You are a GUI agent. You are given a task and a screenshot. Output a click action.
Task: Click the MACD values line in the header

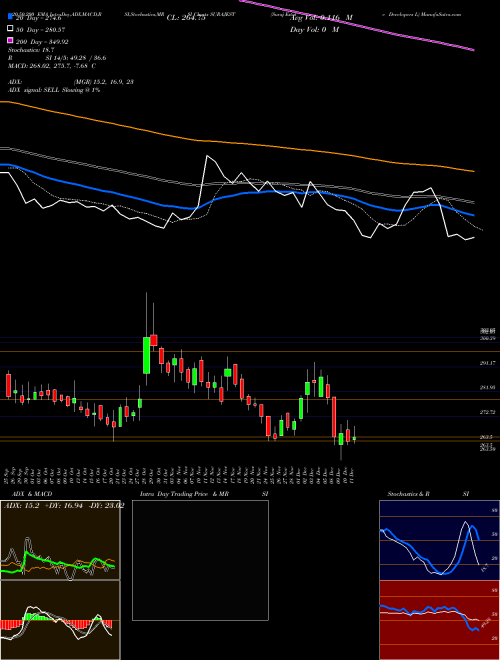coord(52,66)
